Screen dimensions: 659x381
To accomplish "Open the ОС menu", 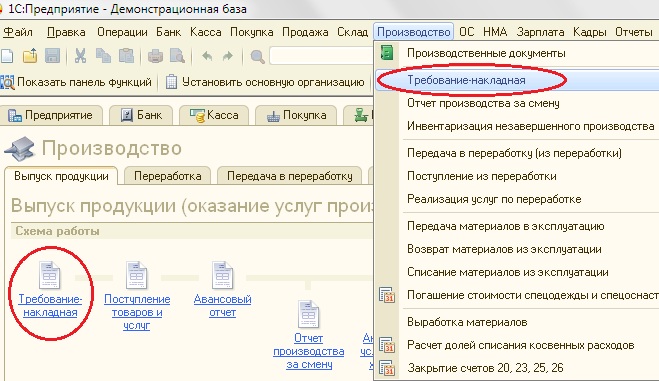I will point(467,32).
